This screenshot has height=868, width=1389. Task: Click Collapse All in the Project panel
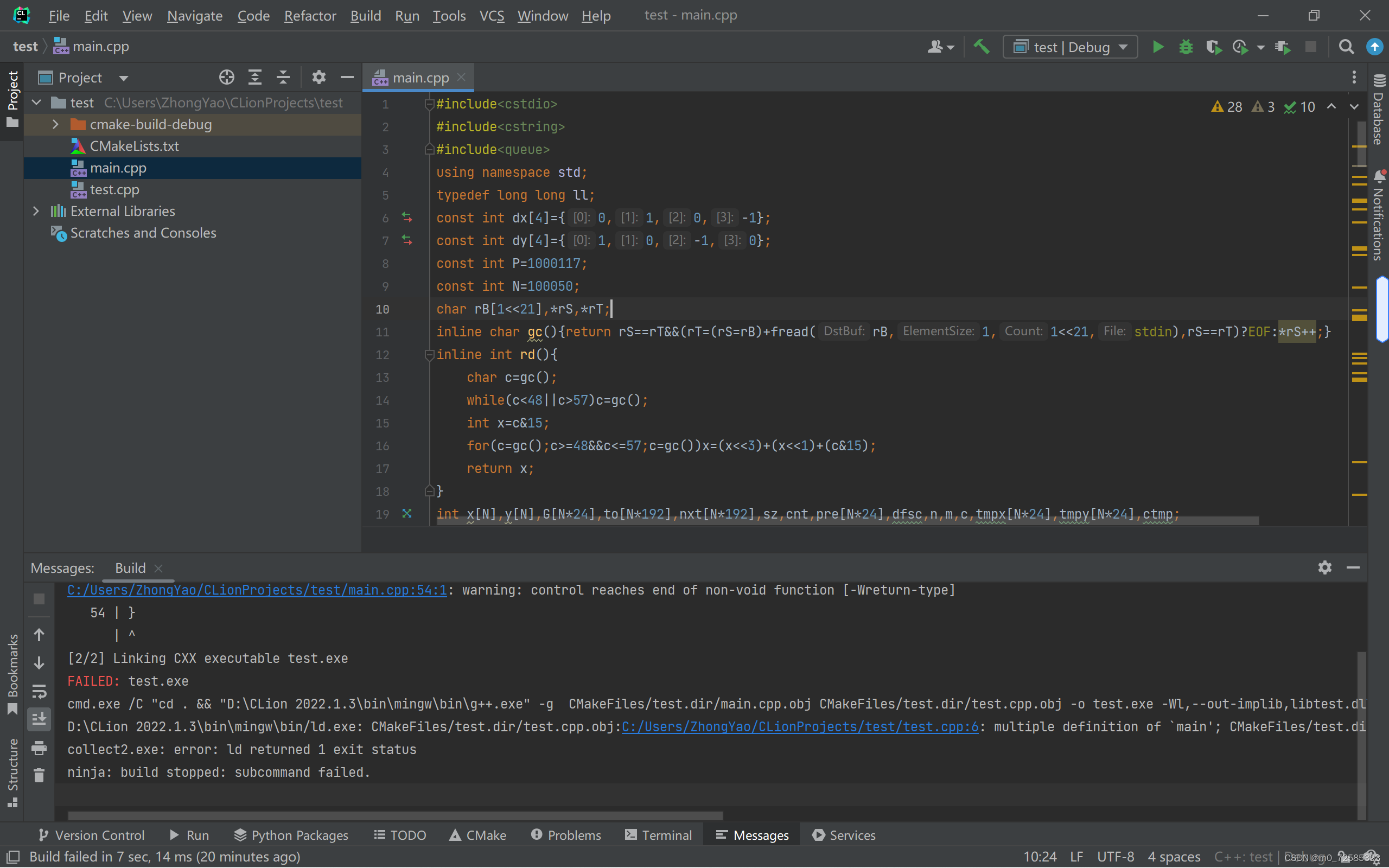coord(283,78)
